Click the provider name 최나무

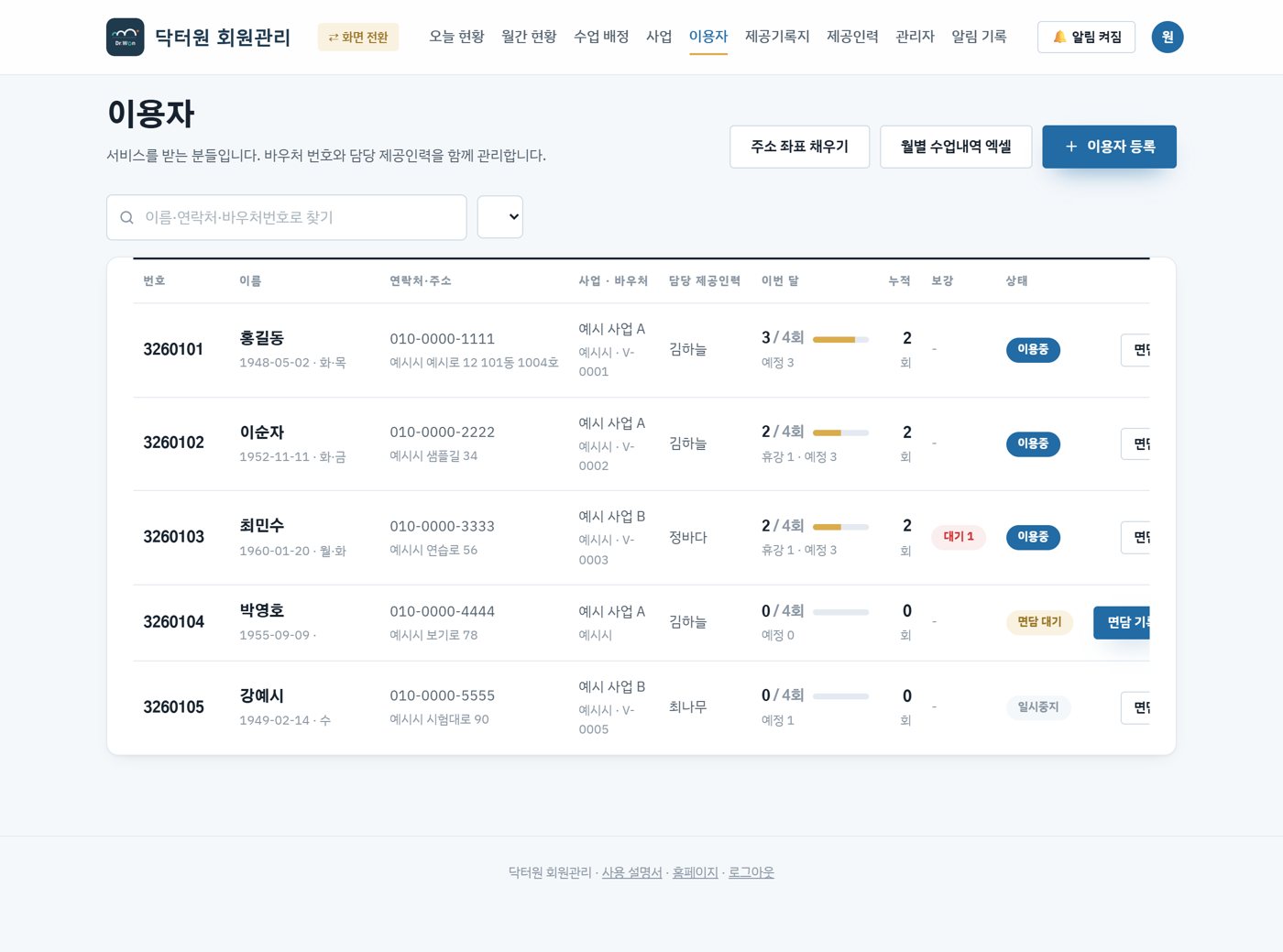click(687, 707)
